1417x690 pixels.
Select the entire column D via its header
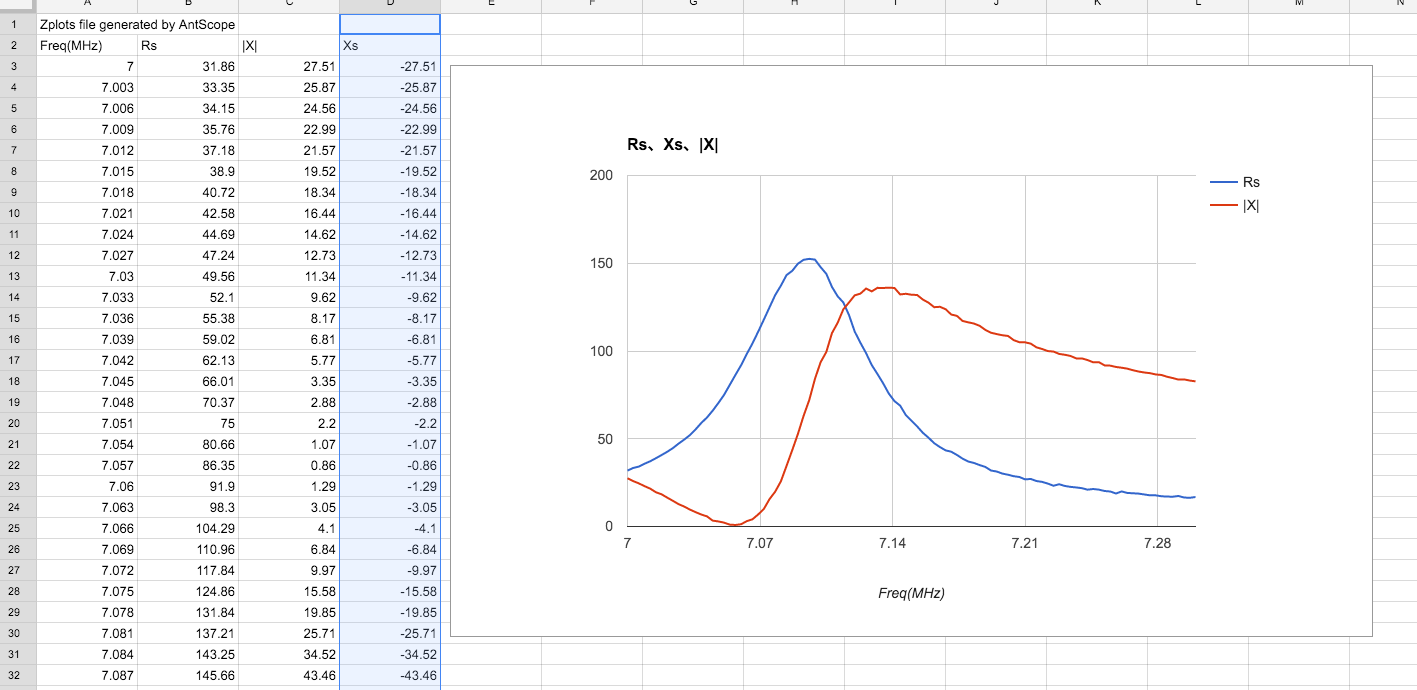[x=390, y=5]
